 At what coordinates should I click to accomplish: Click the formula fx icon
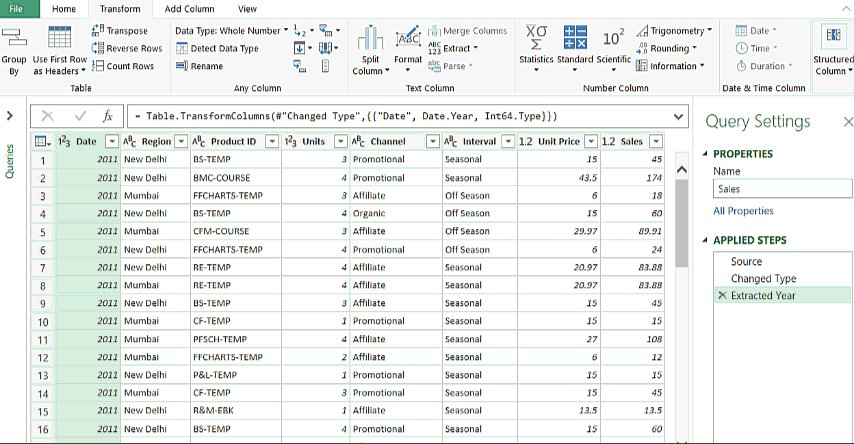(108, 116)
